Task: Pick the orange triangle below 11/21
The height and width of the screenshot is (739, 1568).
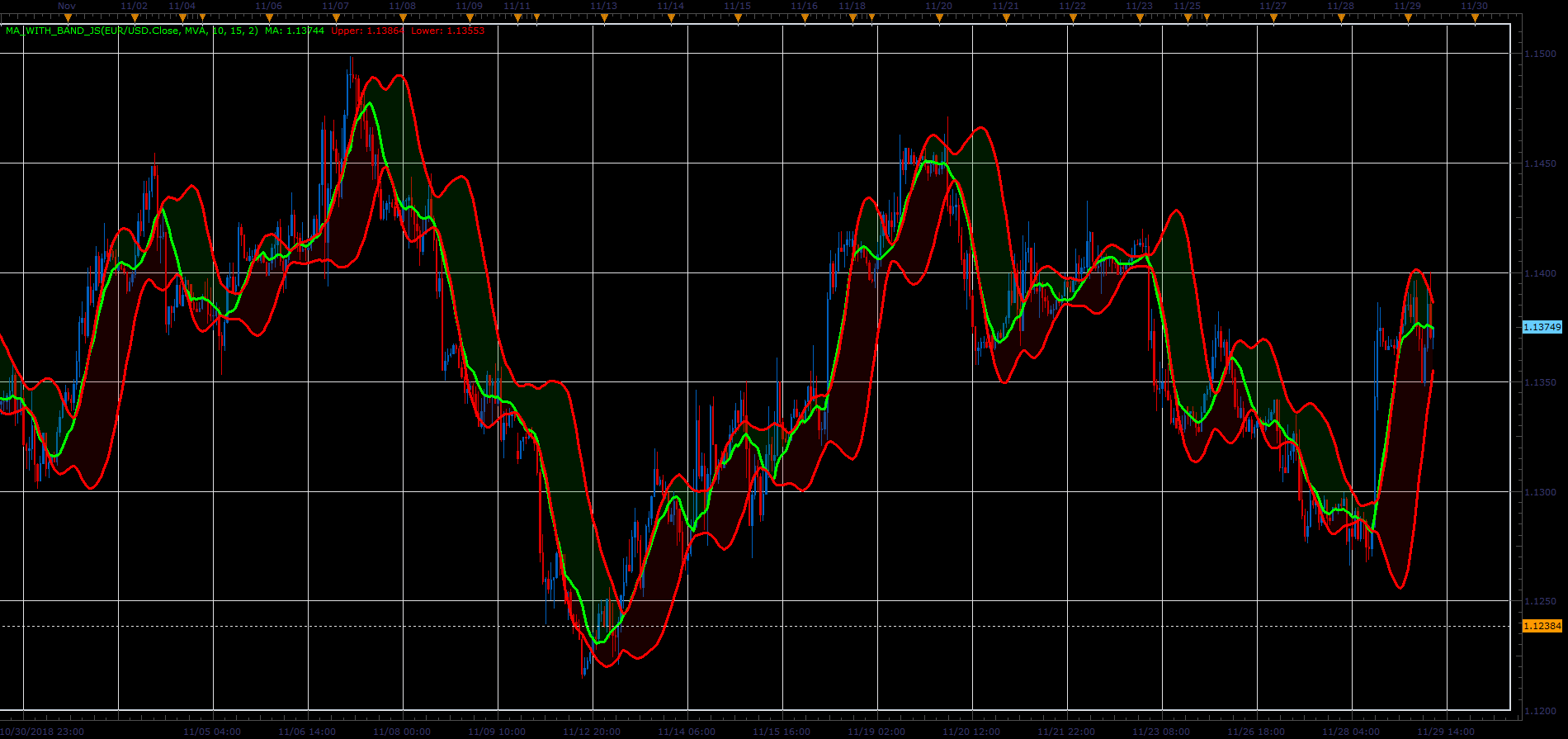Action: 1005,17
